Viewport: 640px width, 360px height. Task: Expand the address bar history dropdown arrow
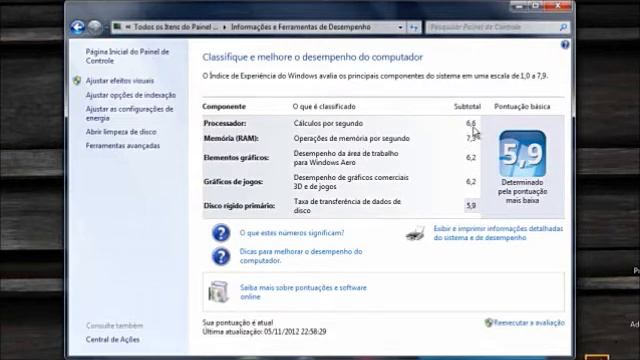click(400, 27)
